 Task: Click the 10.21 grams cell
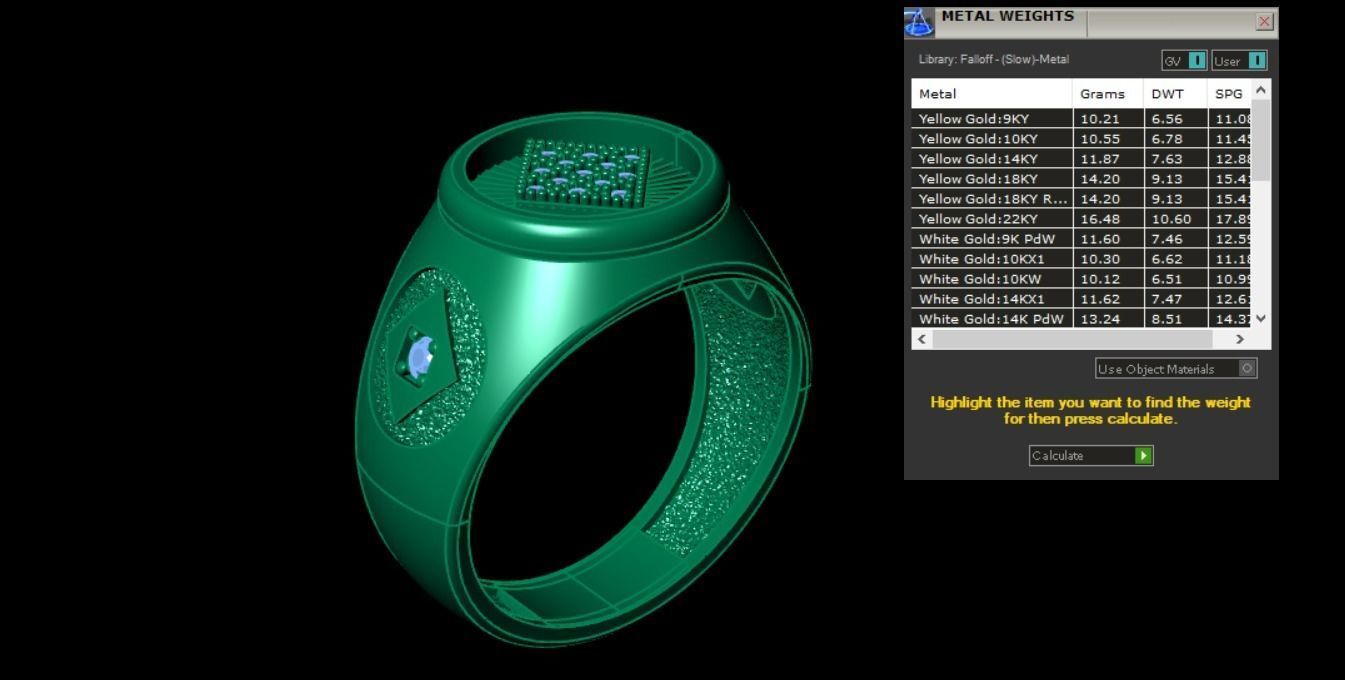pyautogui.click(x=1108, y=119)
